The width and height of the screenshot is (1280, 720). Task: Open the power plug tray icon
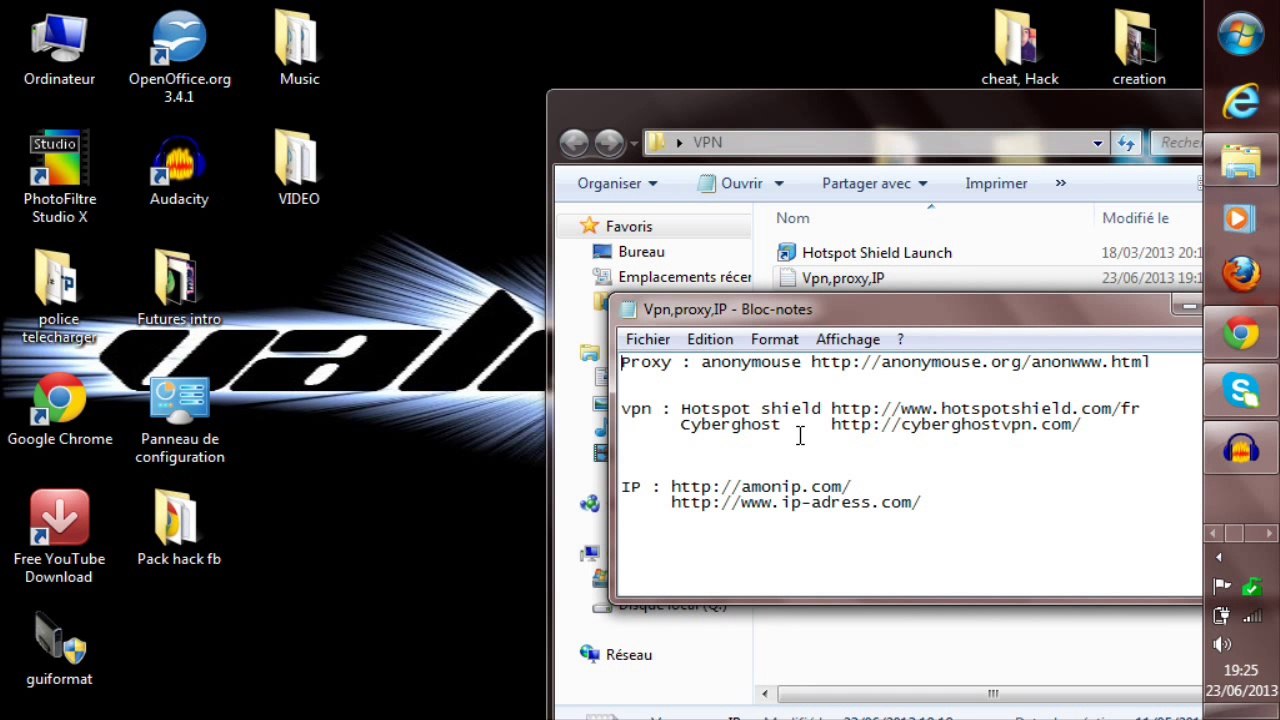pos(1222,616)
